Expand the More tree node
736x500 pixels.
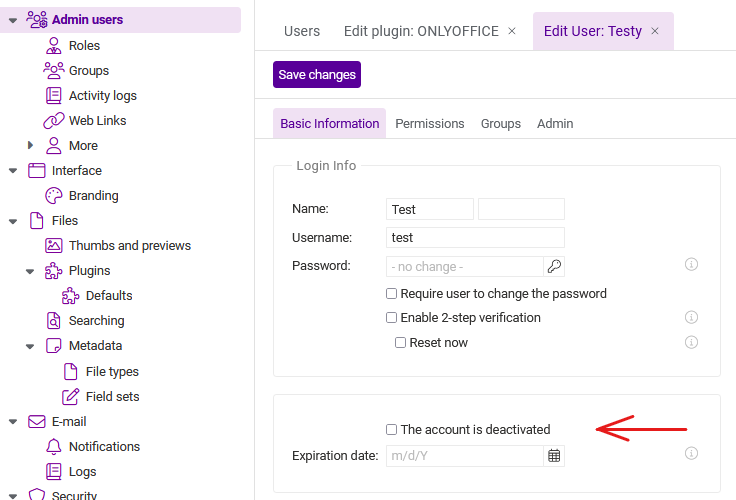(30, 145)
